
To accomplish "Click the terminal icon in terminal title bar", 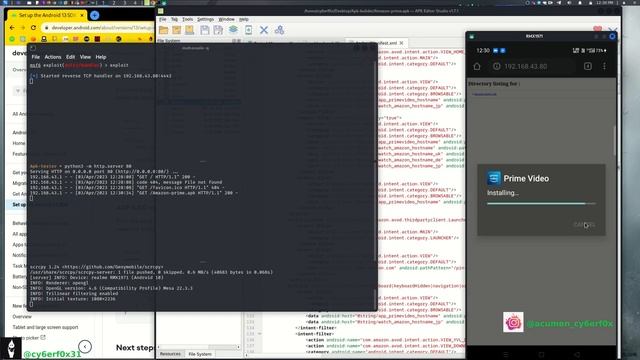I will pyautogui.click(x=33, y=48).
